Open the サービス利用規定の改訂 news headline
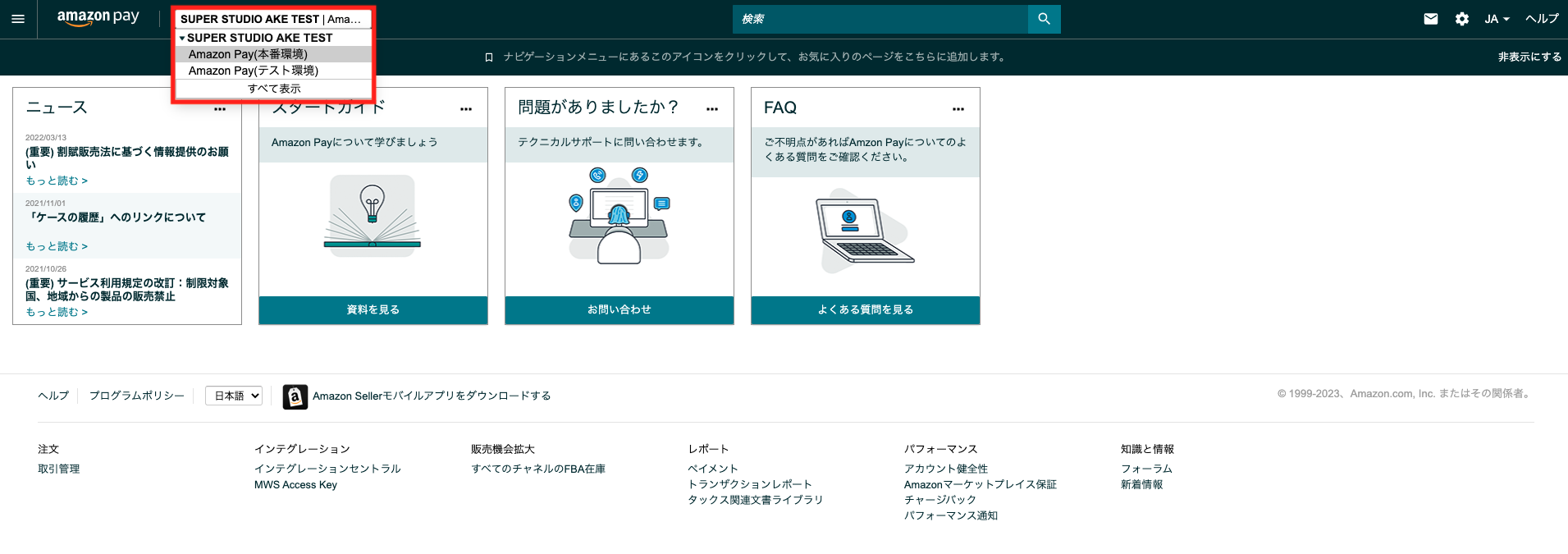Screen dimensions: 1568x554 pyautogui.click(x=127, y=290)
